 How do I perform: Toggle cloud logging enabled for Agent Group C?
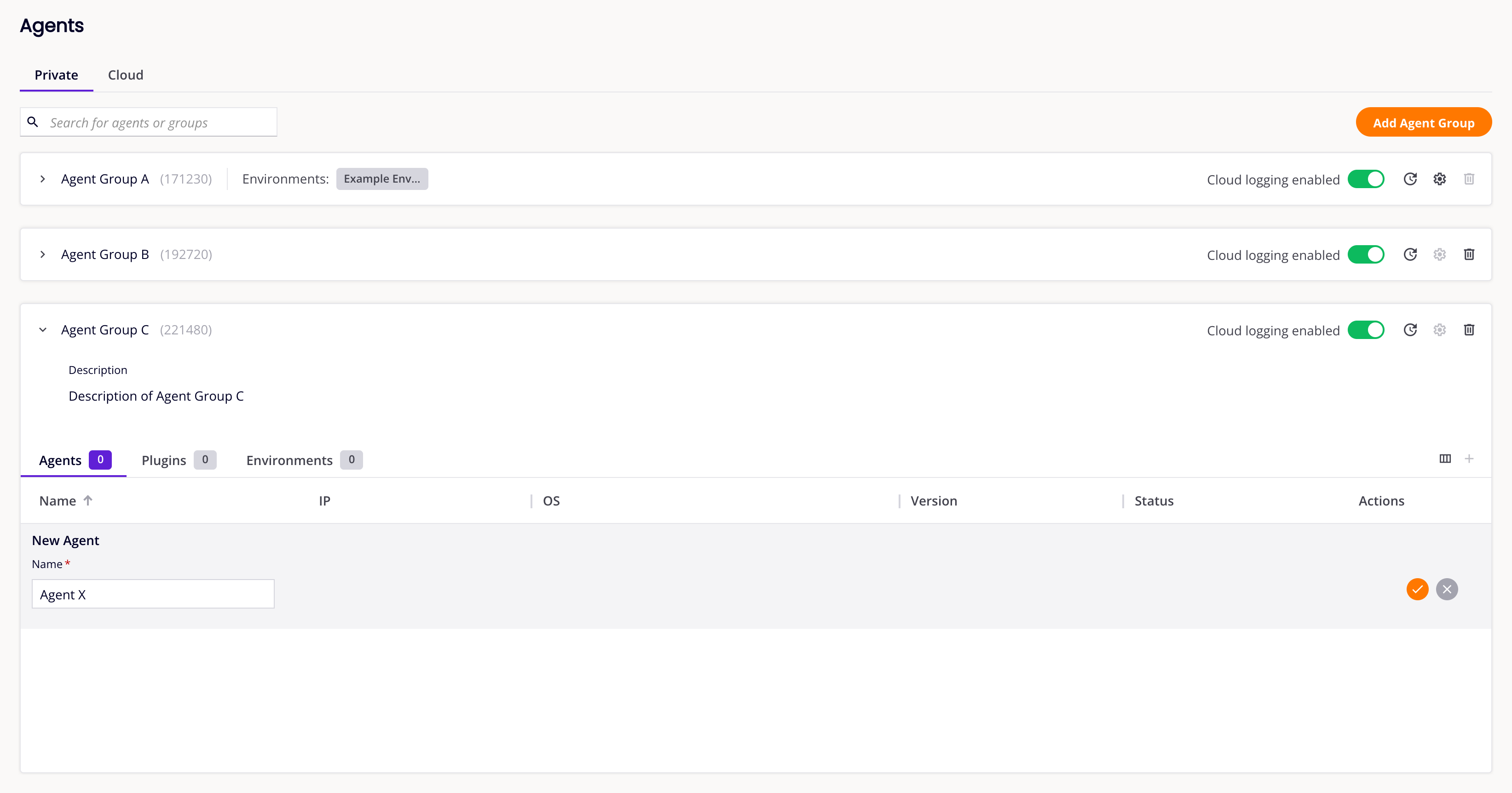click(x=1366, y=330)
